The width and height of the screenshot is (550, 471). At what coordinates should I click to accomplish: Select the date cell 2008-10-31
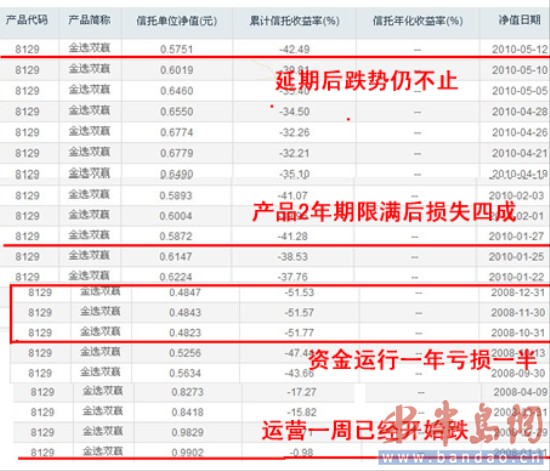pyautogui.click(x=518, y=332)
